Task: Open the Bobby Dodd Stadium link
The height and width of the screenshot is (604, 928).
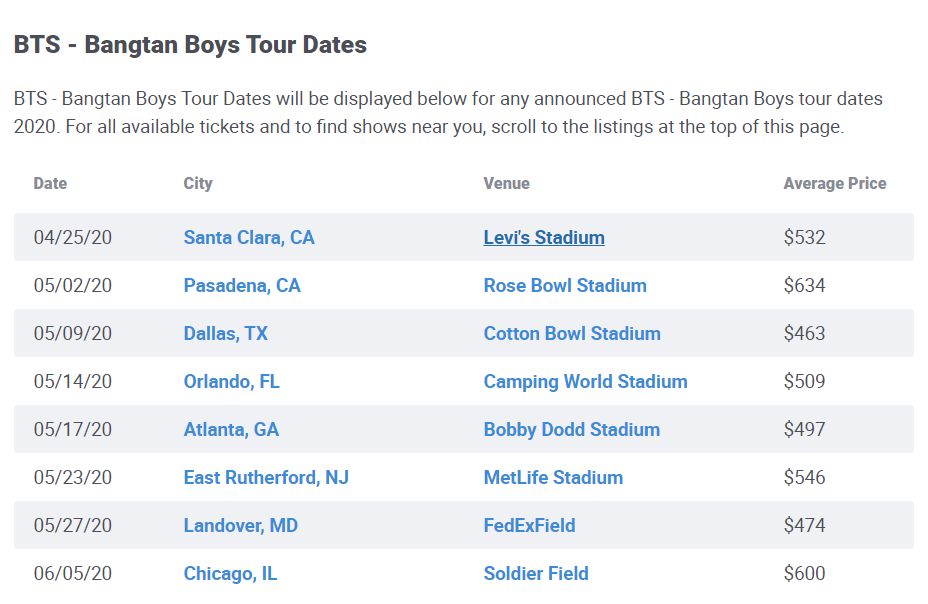Action: pyautogui.click(x=571, y=430)
